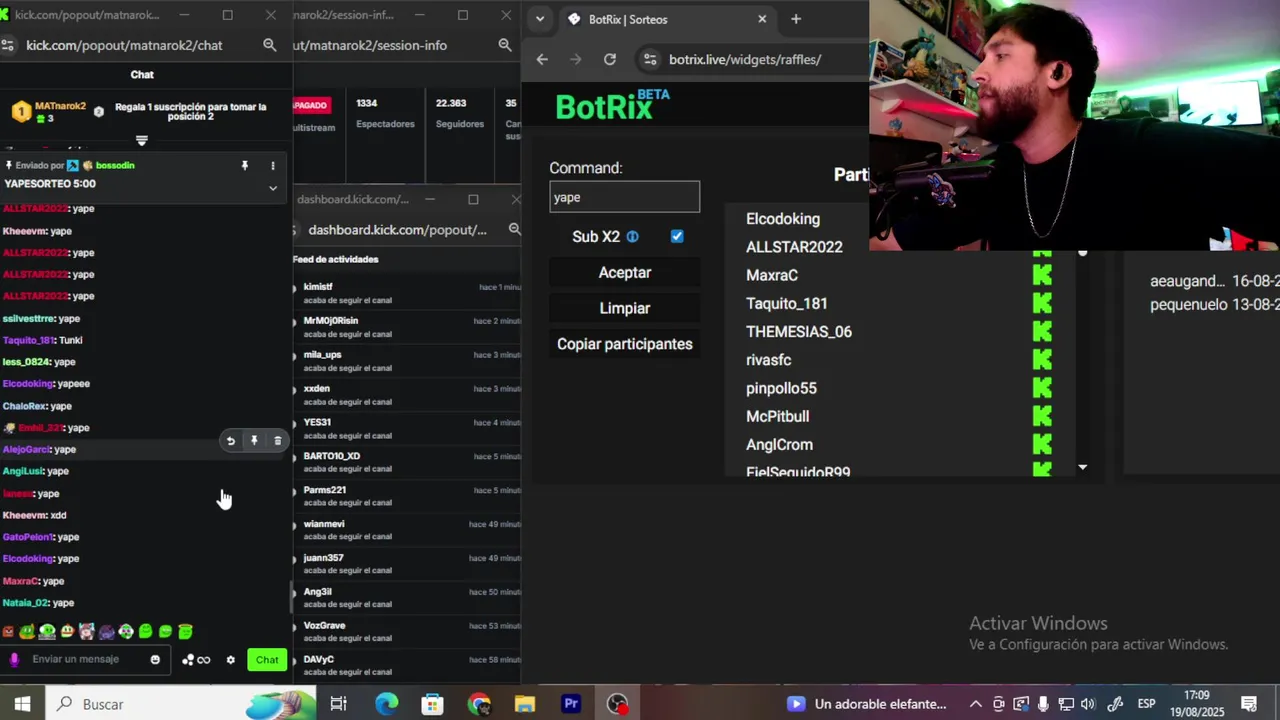Expand the kimistf activity feed entry

pyautogui.click(x=294, y=289)
